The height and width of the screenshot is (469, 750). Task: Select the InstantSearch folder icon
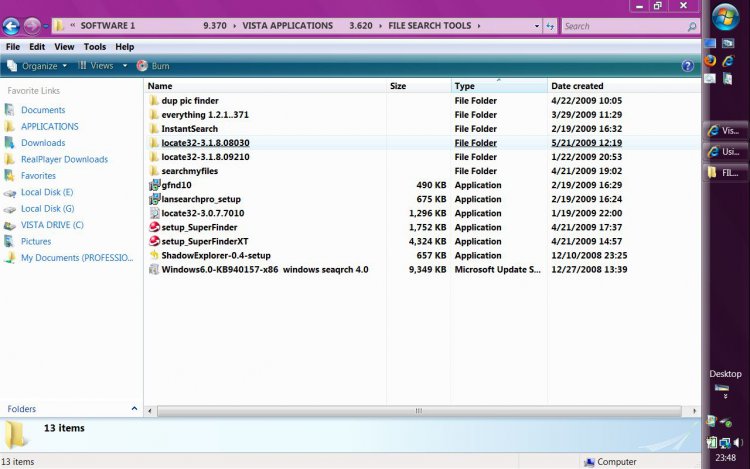click(154, 129)
